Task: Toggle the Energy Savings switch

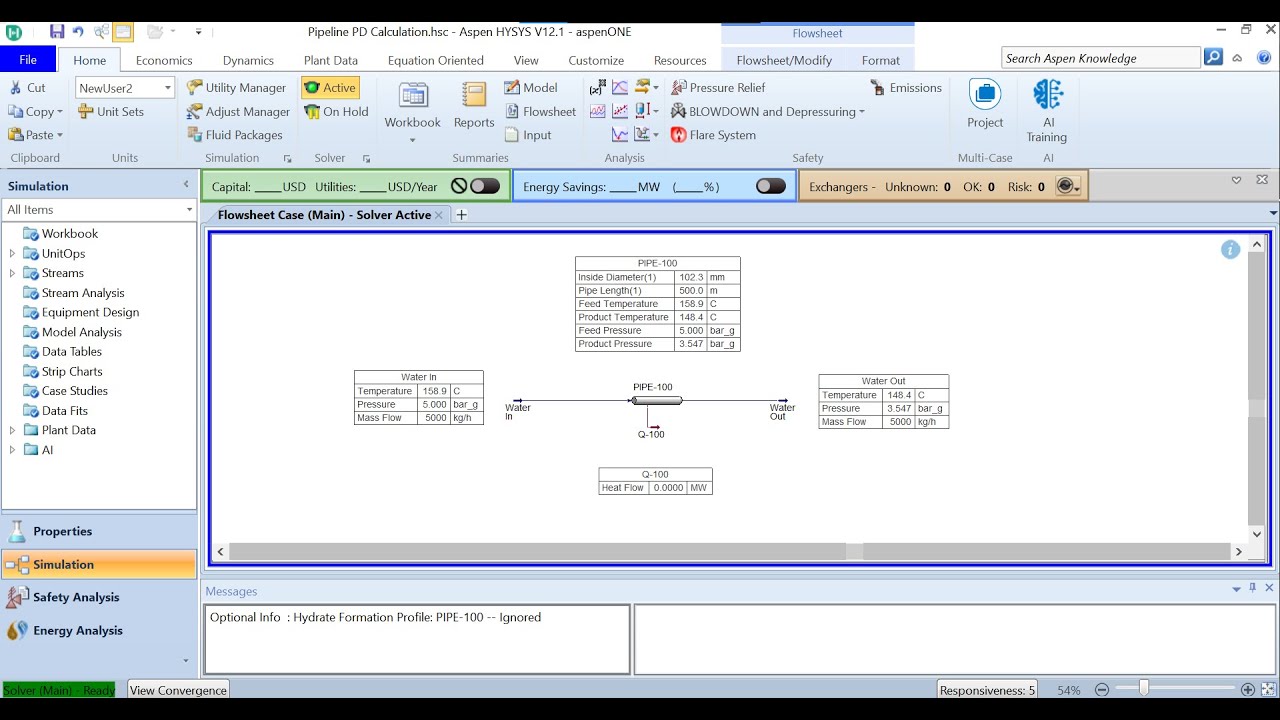Action: pos(771,186)
